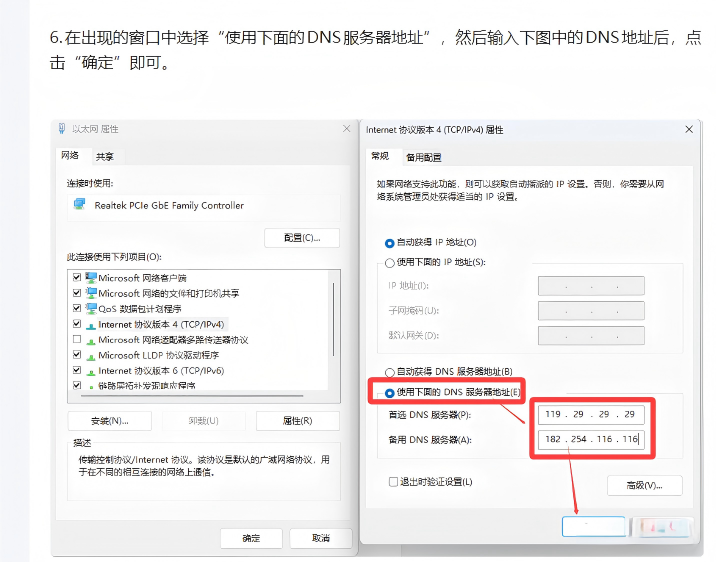The height and width of the screenshot is (562, 716).
Task: Select Internet 协议版本 6 (TCP/IPv6) item
Action: tap(155, 371)
